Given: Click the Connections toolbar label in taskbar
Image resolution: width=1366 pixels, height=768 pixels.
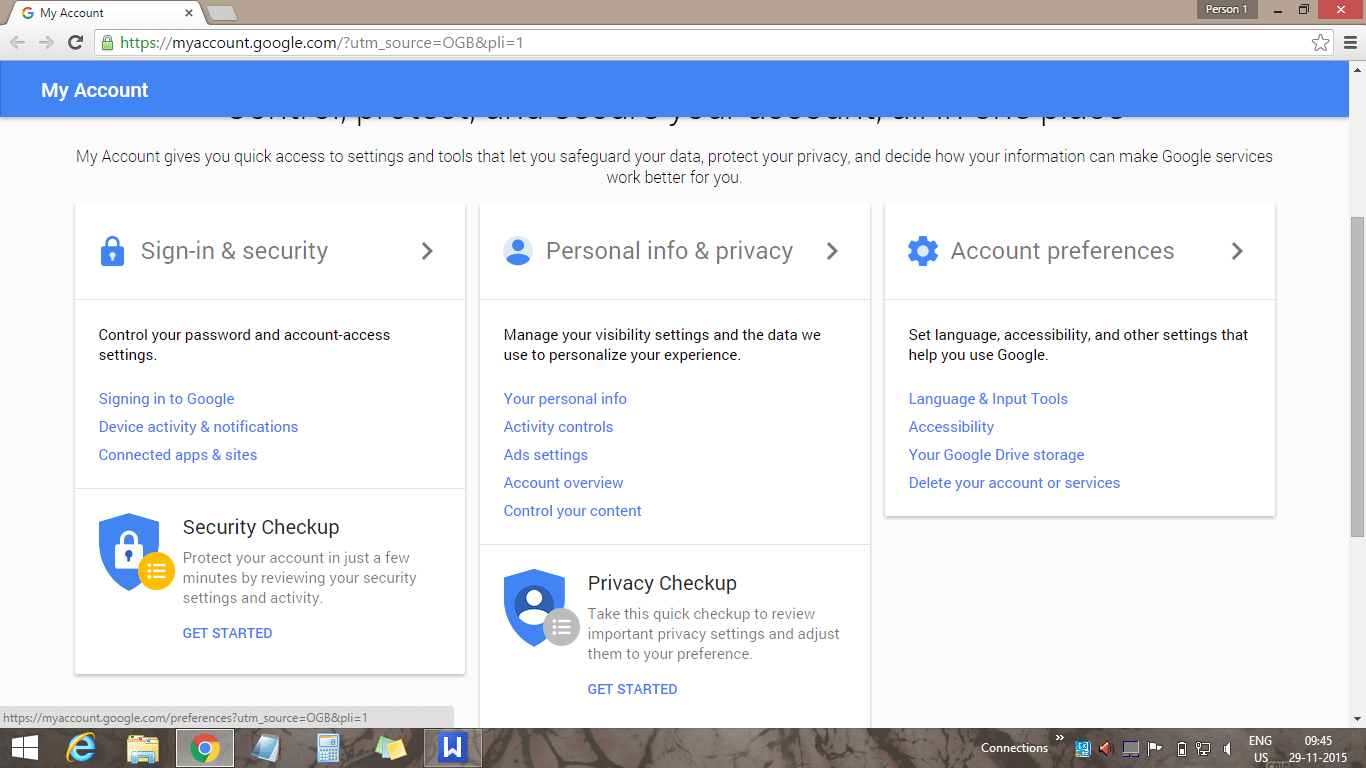Looking at the screenshot, I should tap(1014, 748).
